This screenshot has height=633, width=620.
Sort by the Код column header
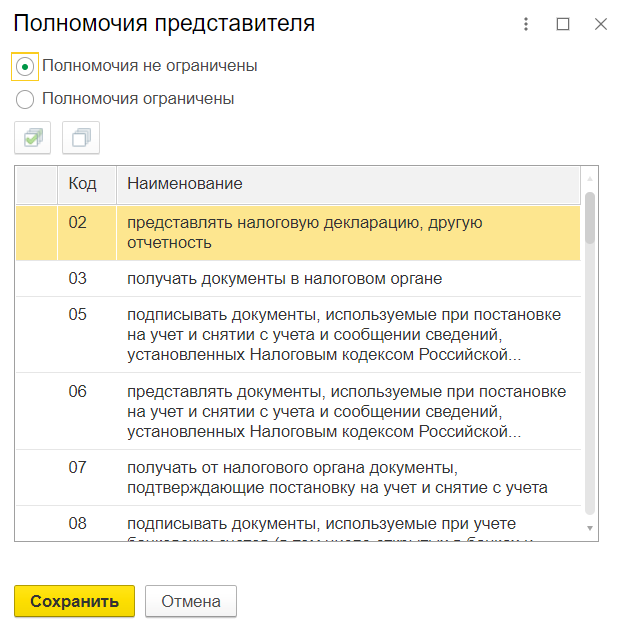(x=82, y=184)
